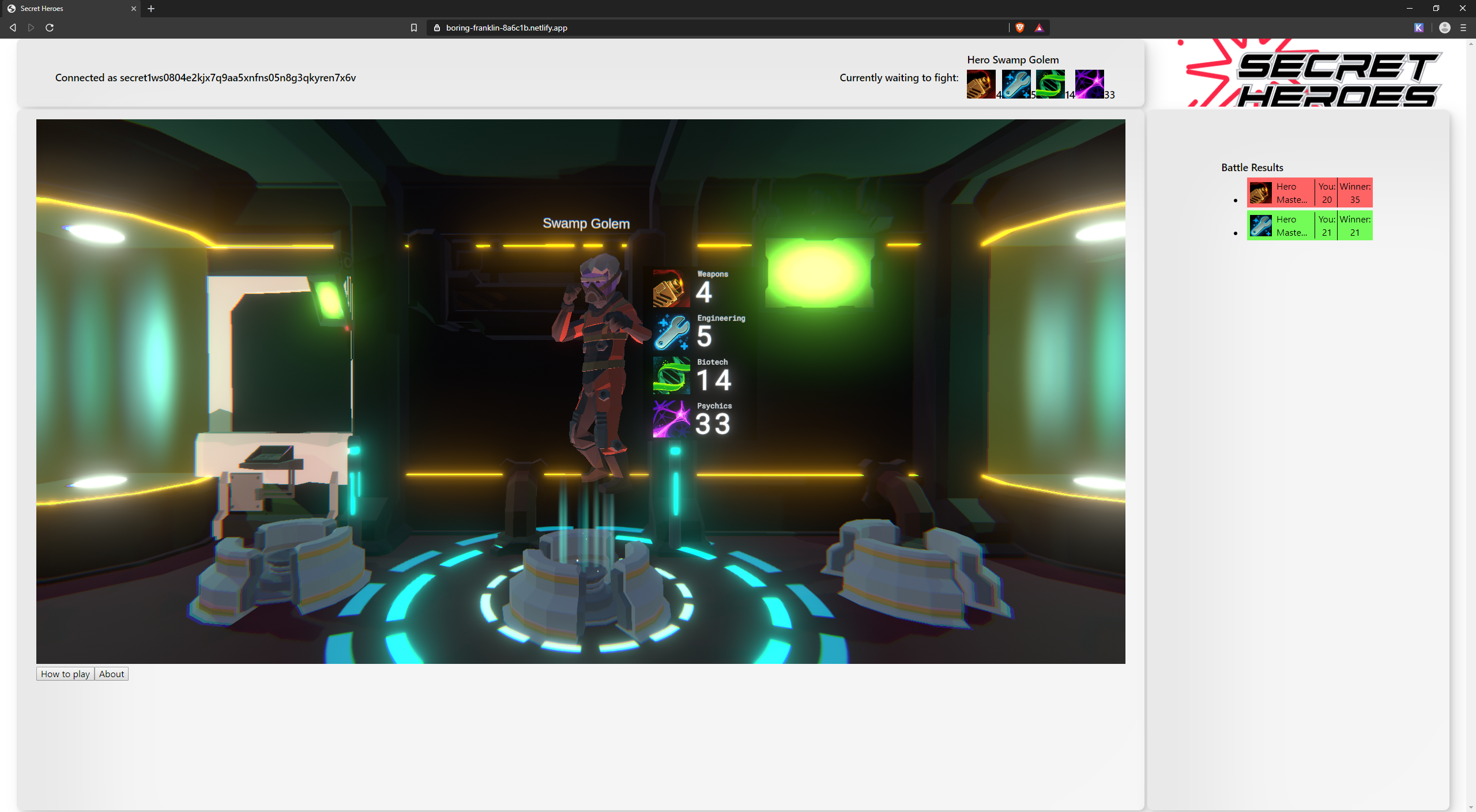The image size is (1476, 812).
Task: Click the Brave Rewards triangle icon
Action: (1039, 28)
